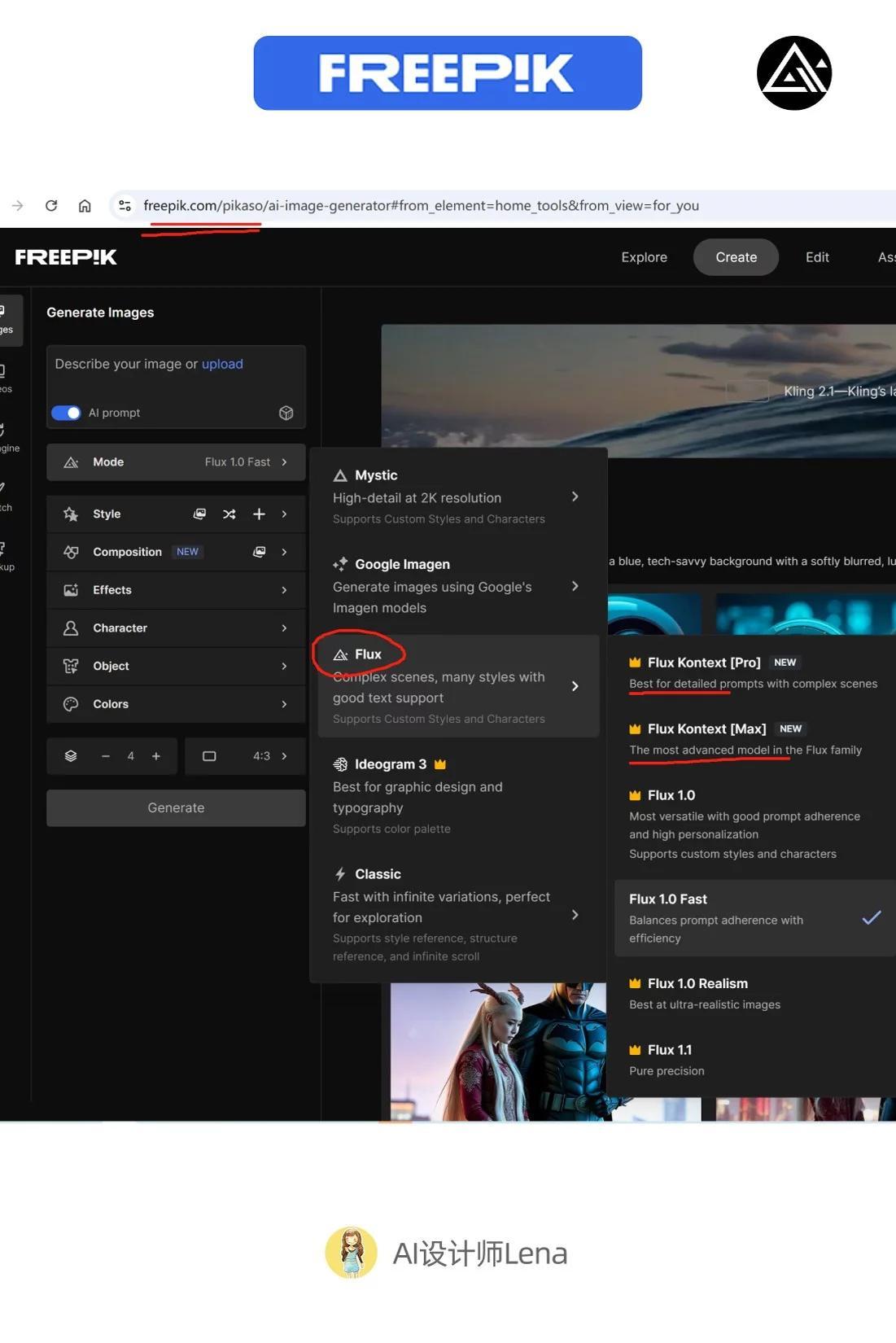Click the cube icon in the prompt box
The height and width of the screenshot is (1343, 896).
(x=286, y=413)
